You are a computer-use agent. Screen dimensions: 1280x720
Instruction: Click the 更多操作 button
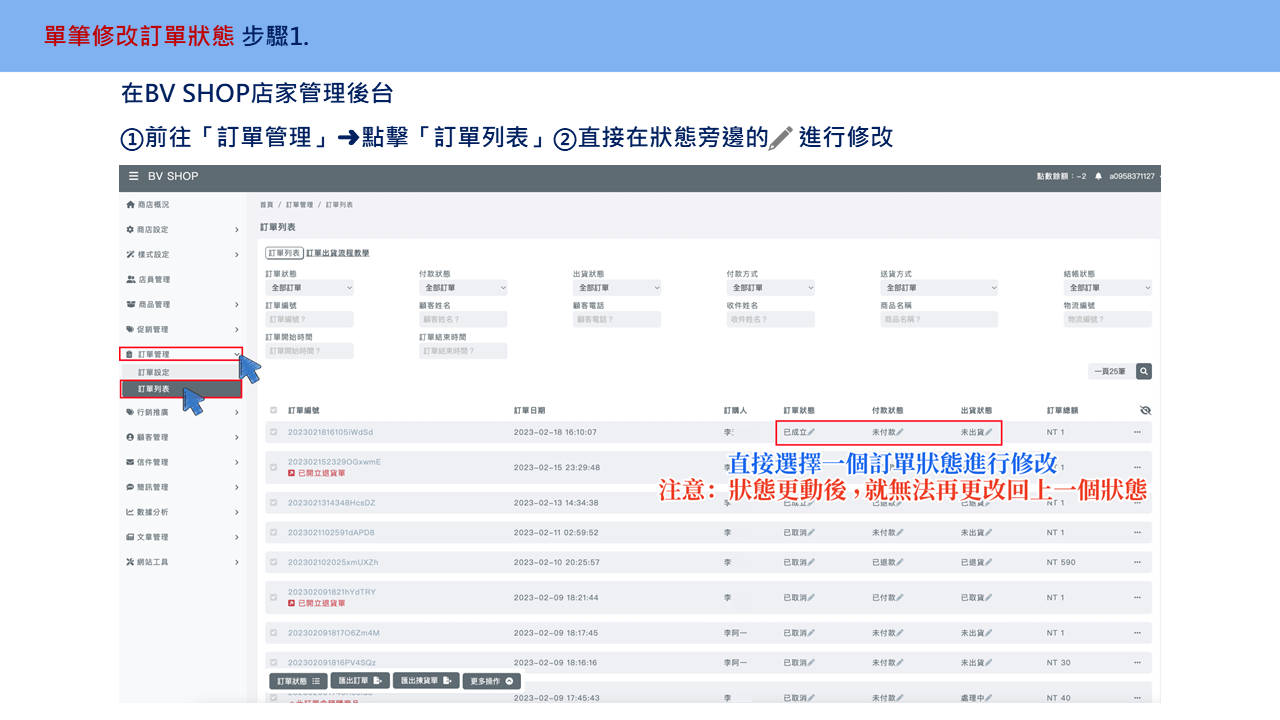pyautogui.click(x=492, y=681)
